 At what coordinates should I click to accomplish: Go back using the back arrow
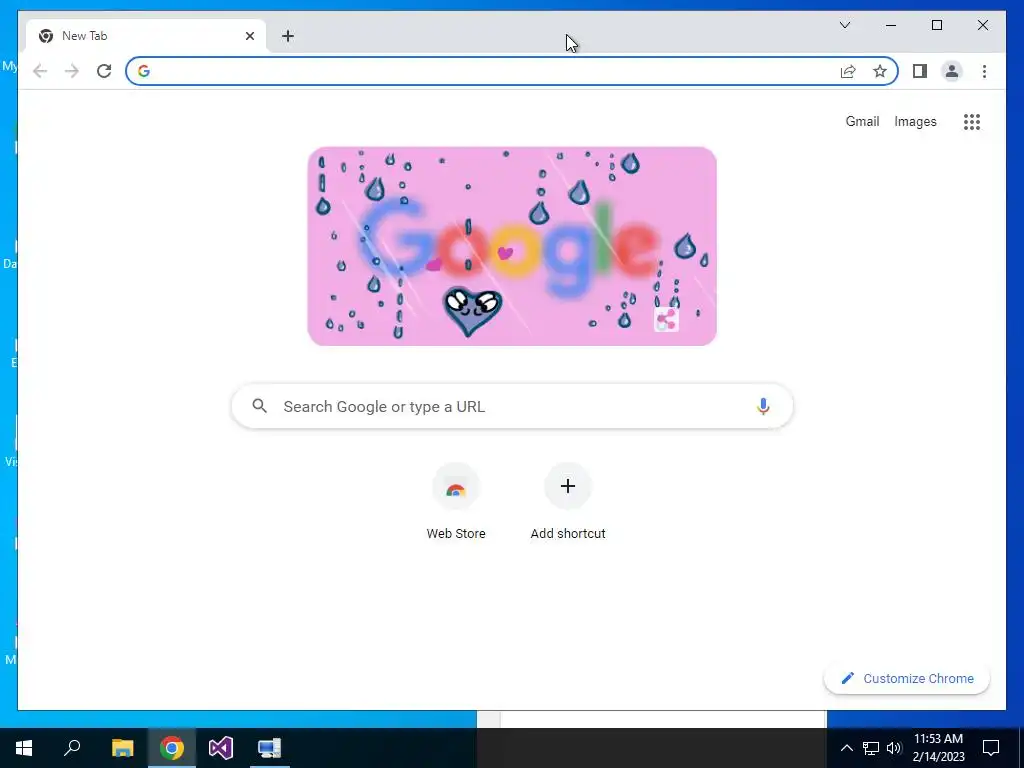click(40, 71)
